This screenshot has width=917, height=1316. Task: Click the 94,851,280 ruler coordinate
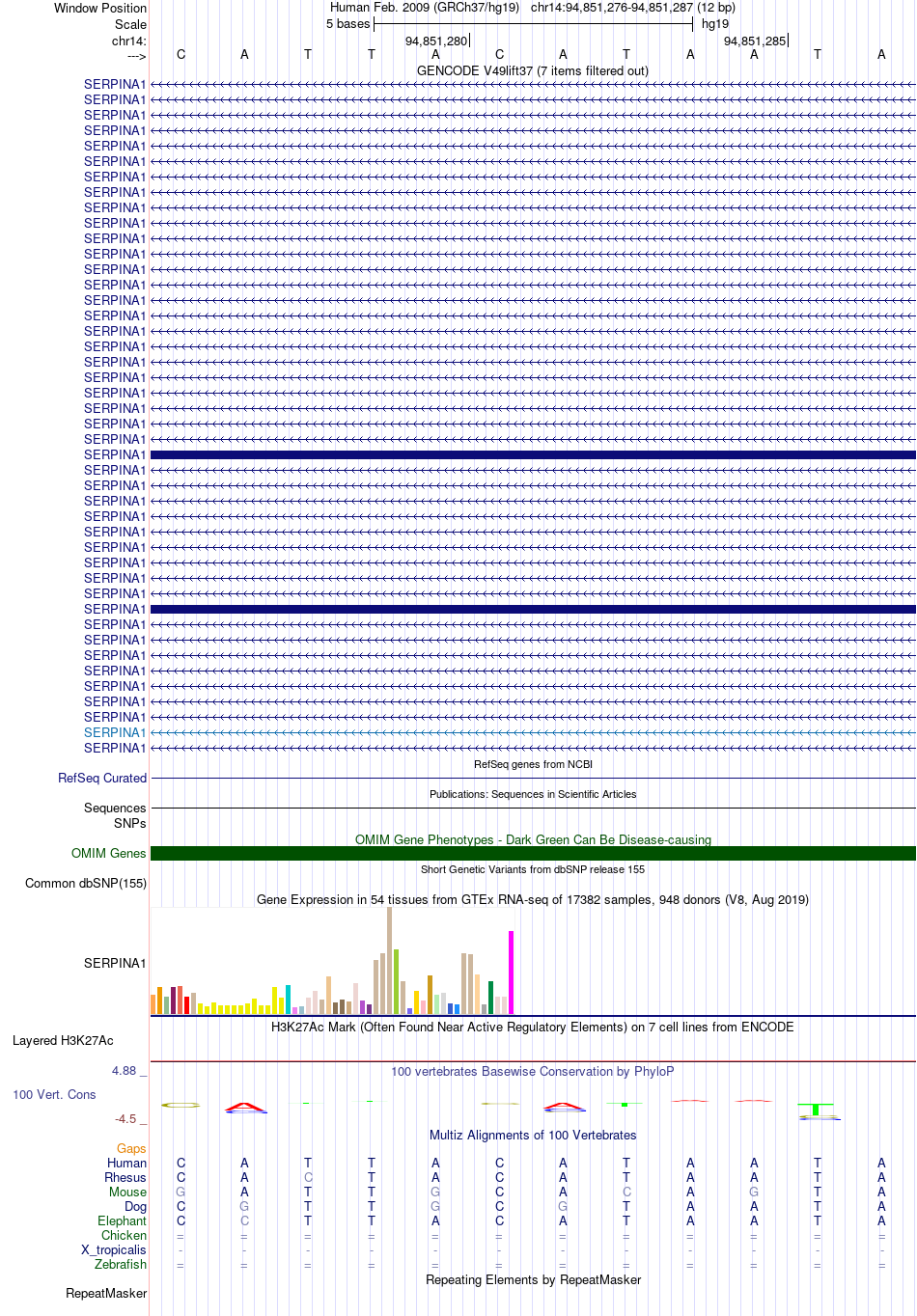click(436, 41)
